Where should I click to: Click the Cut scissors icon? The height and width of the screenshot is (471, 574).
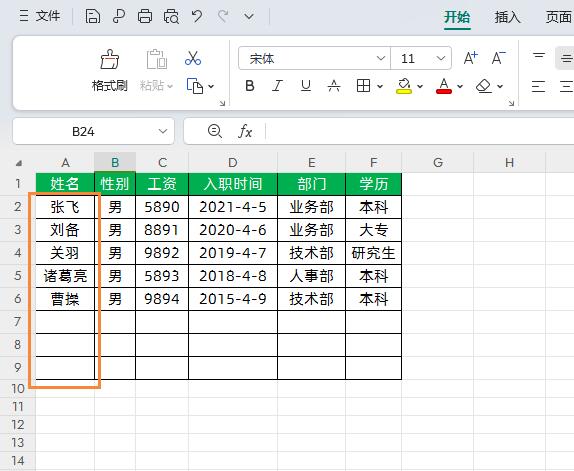coord(193,58)
